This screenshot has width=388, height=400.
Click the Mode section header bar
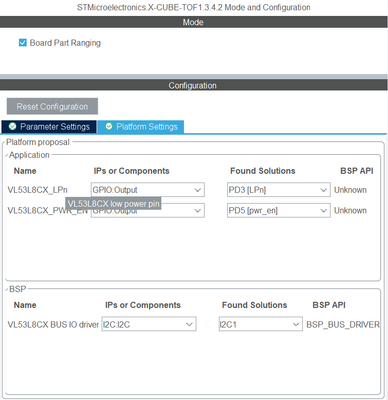point(194,22)
